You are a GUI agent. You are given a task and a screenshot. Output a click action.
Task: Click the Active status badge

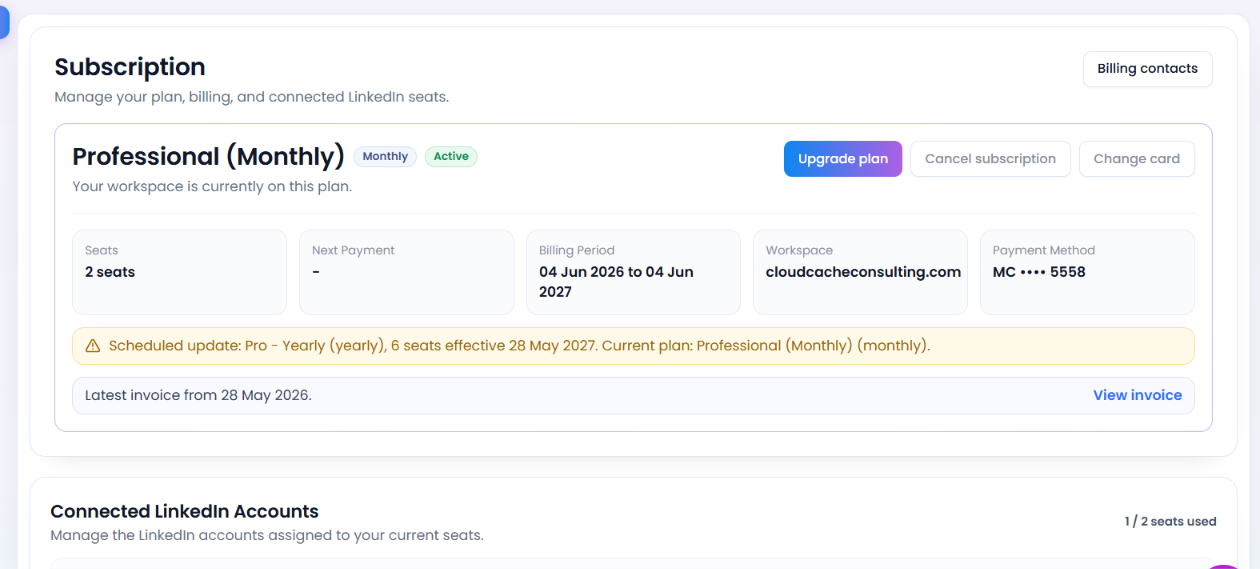(451, 157)
